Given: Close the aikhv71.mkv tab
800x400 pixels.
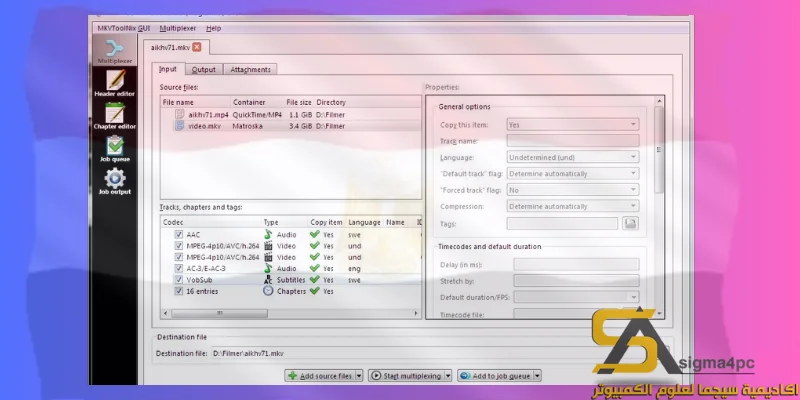Looking at the screenshot, I should pyautogui.click(x=196, y=47).
